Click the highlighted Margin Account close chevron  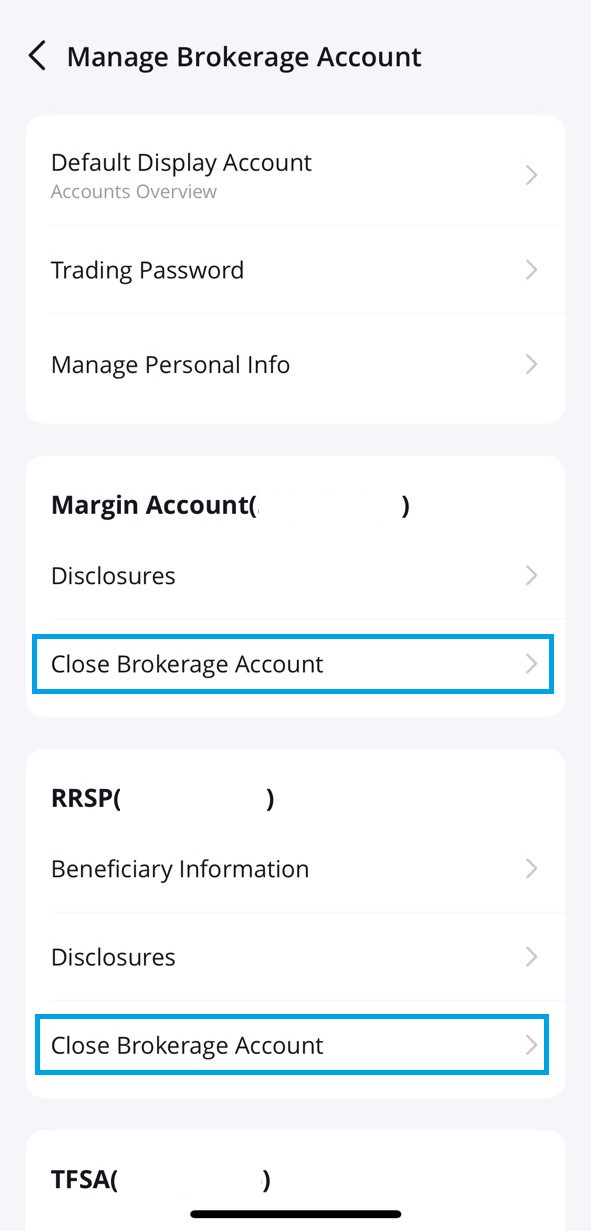[x=531, y=664]
